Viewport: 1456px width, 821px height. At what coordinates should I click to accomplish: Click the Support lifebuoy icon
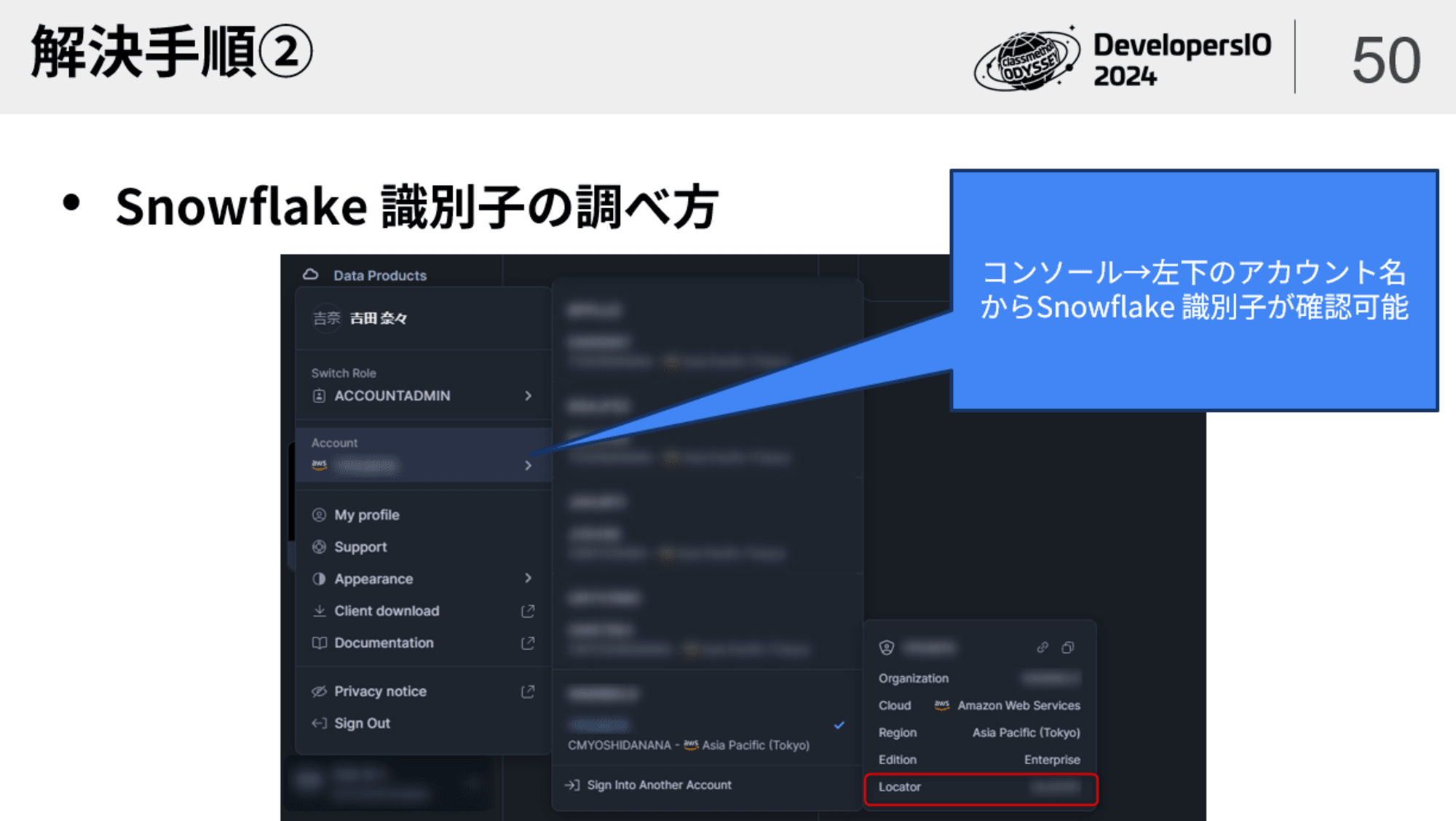tap(319, 547)
